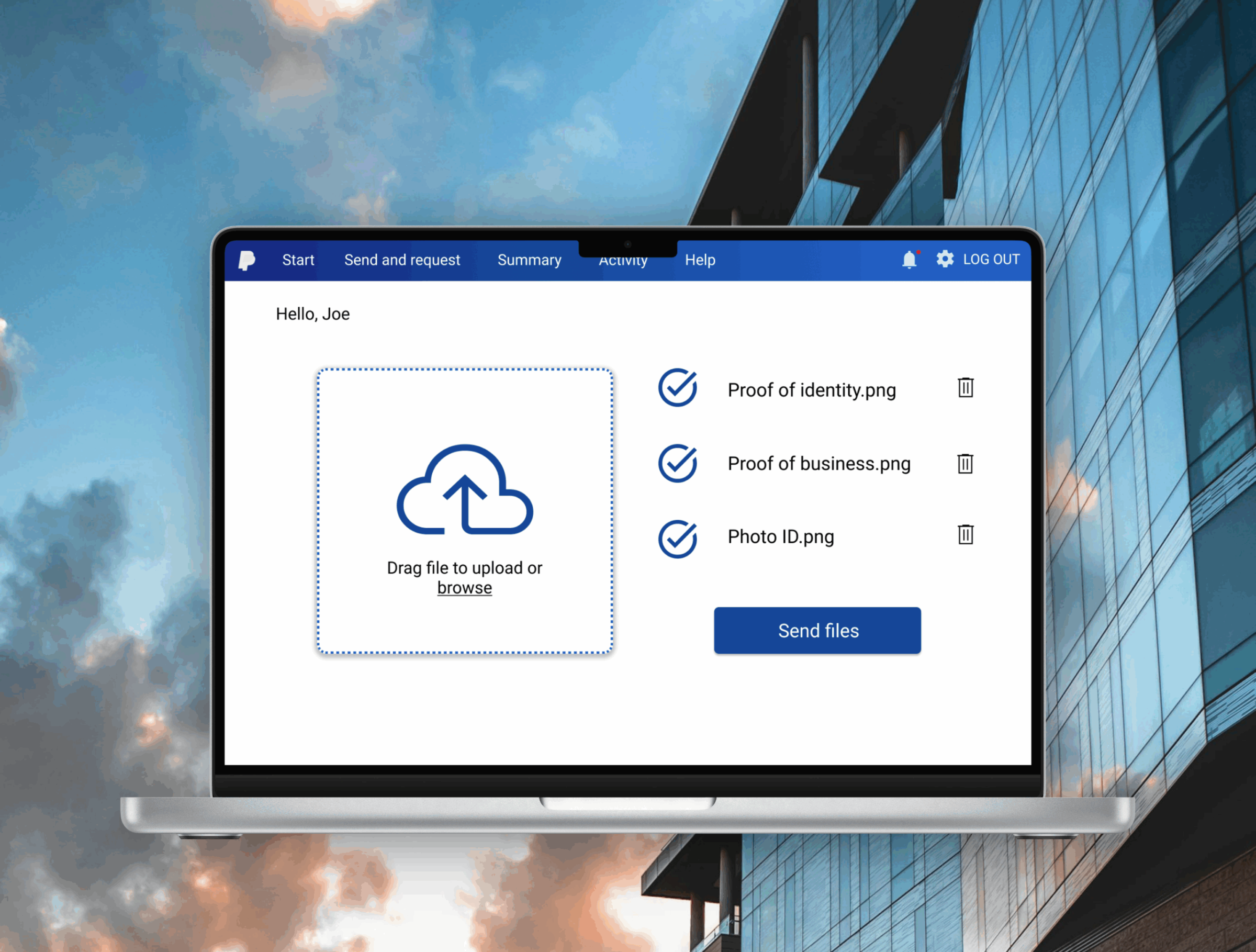
Task: Switch to the Summary tab
Action: 529,260
